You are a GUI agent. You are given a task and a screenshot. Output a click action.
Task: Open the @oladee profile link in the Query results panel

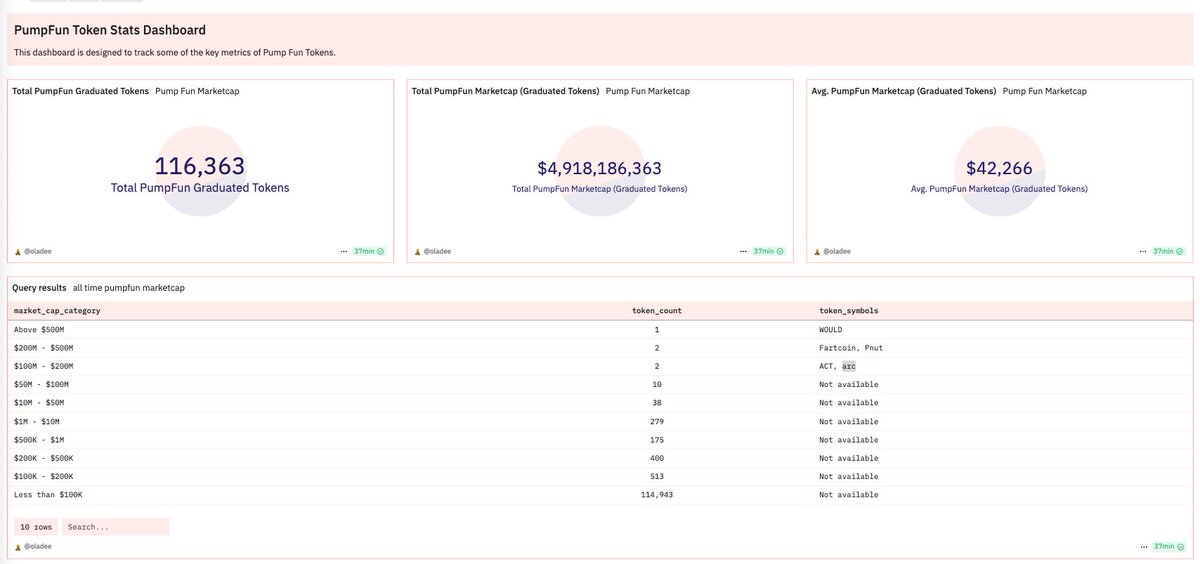(38, 547)
